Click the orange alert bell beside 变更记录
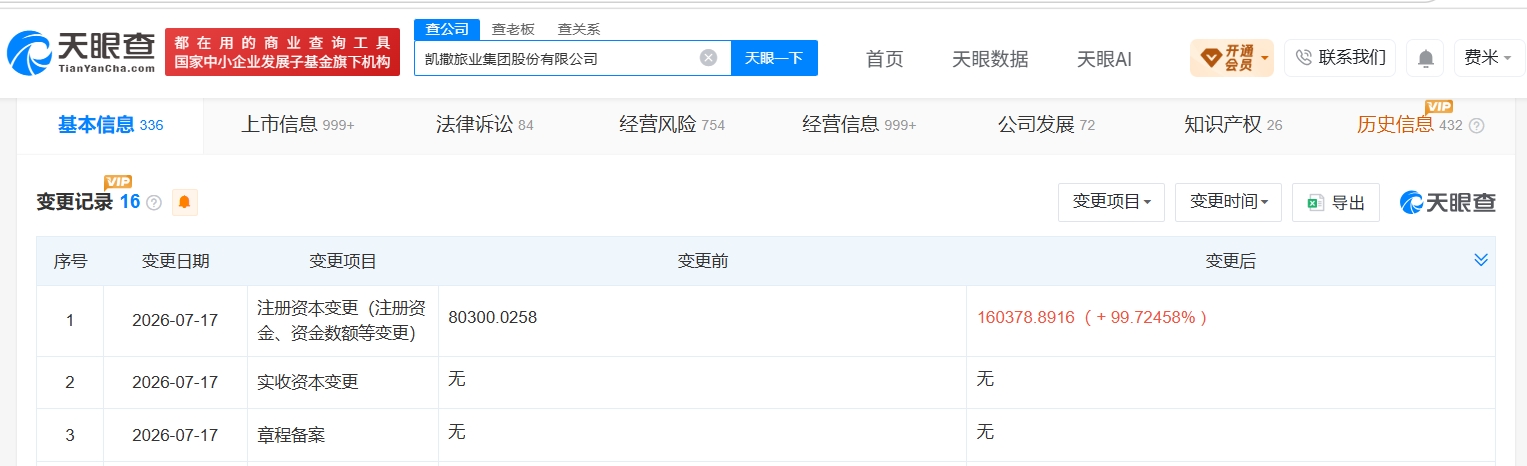 (x=184, y=202)
